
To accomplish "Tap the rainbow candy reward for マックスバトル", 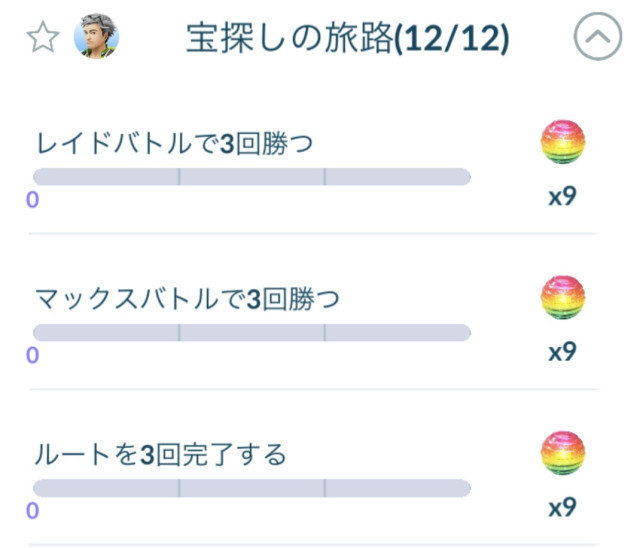I will pyautogui.click(x=562, y=299).
